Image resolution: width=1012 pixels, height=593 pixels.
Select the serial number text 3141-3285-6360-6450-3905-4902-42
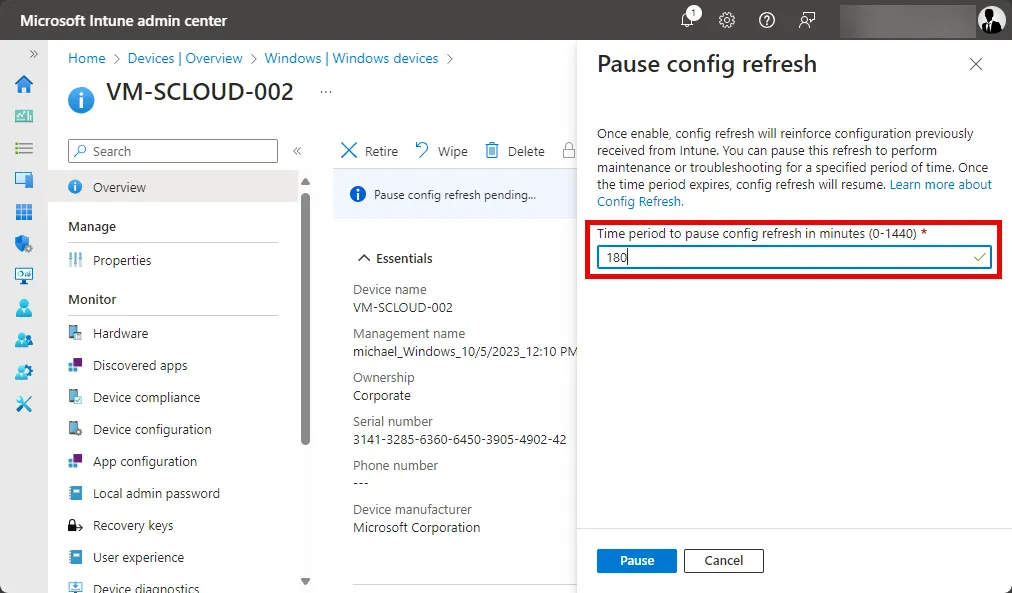(x=460, y=439)
